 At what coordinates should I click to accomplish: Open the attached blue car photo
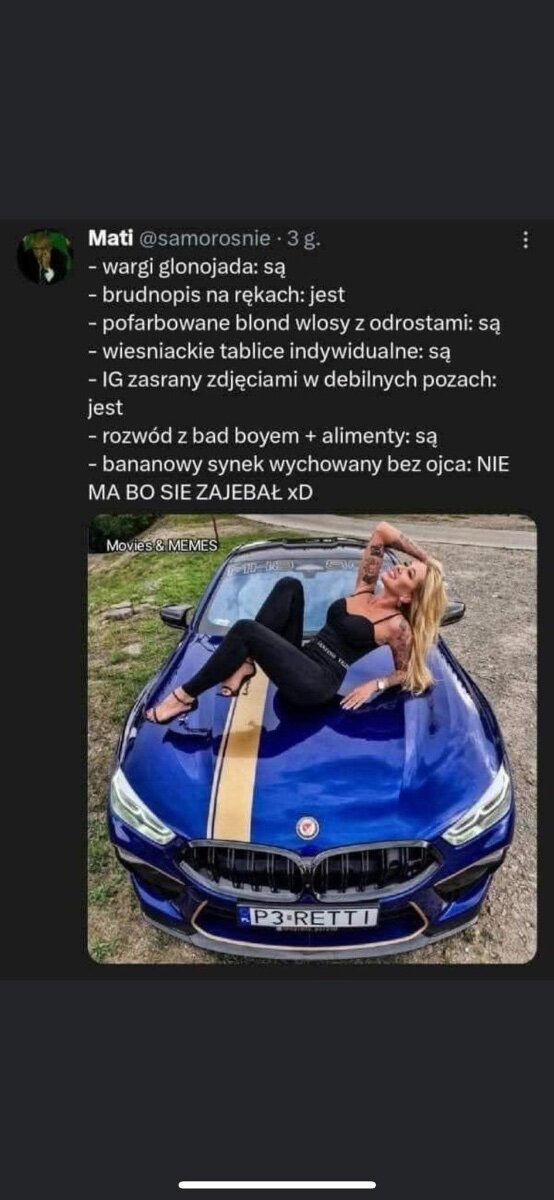coord(312,739)
